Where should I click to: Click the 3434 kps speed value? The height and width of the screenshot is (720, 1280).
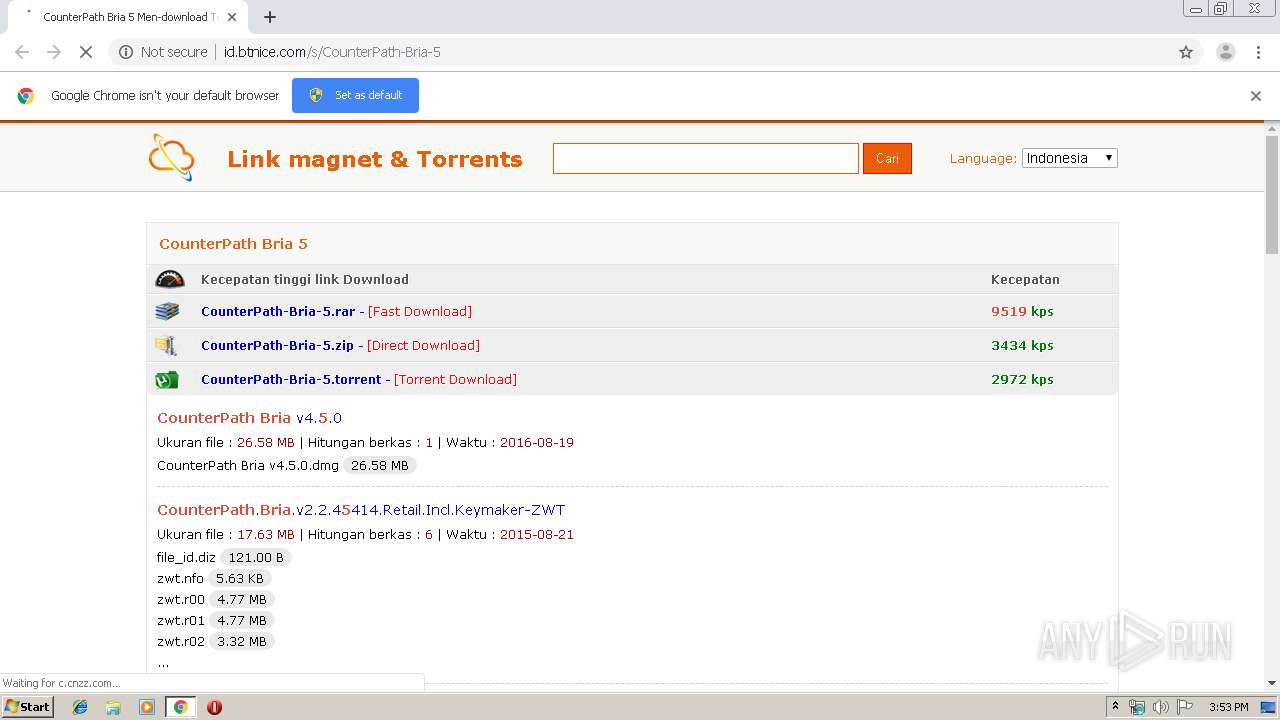tap(1022, 345)
